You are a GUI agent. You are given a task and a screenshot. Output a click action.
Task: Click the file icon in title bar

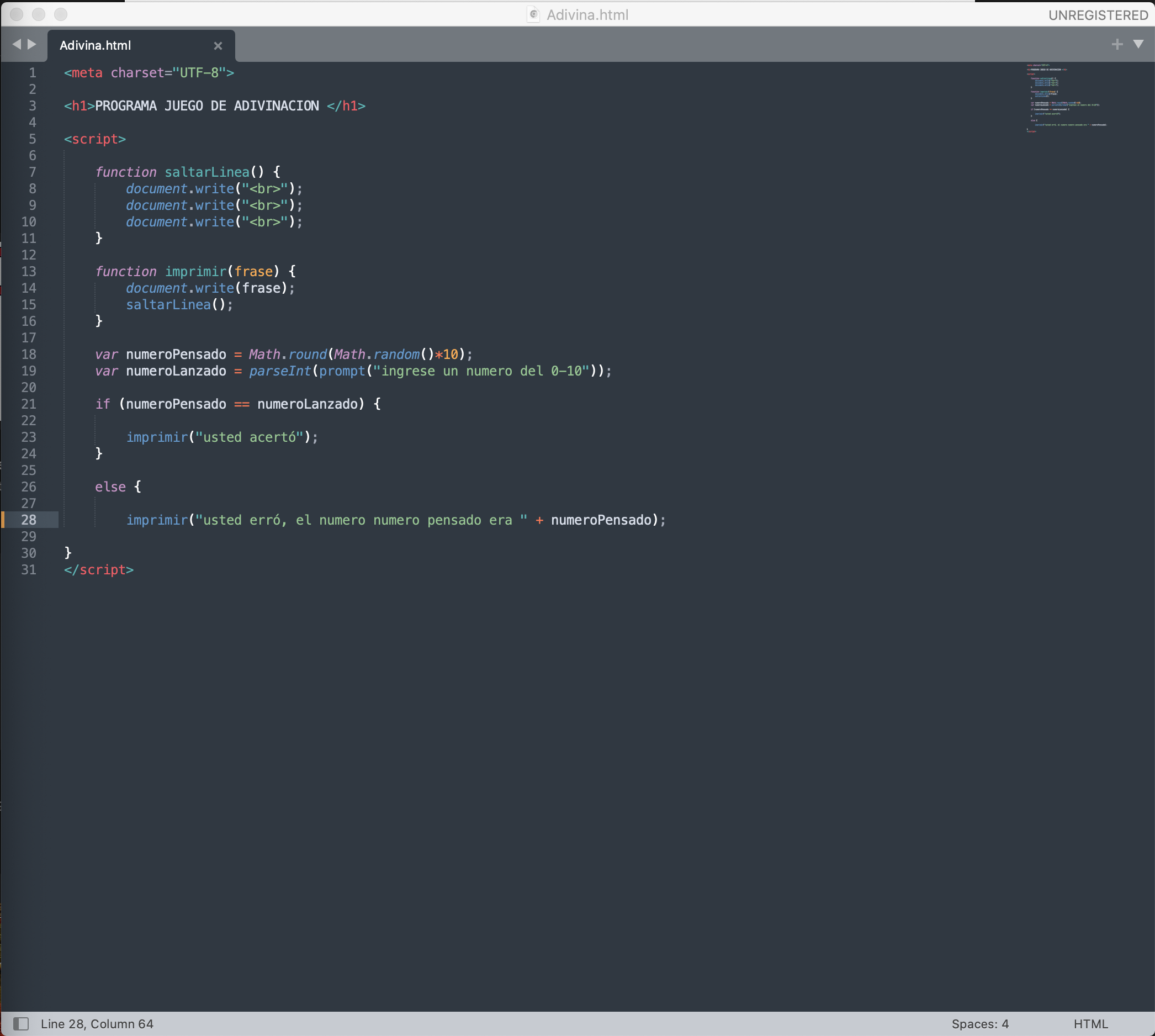[533, 14]
